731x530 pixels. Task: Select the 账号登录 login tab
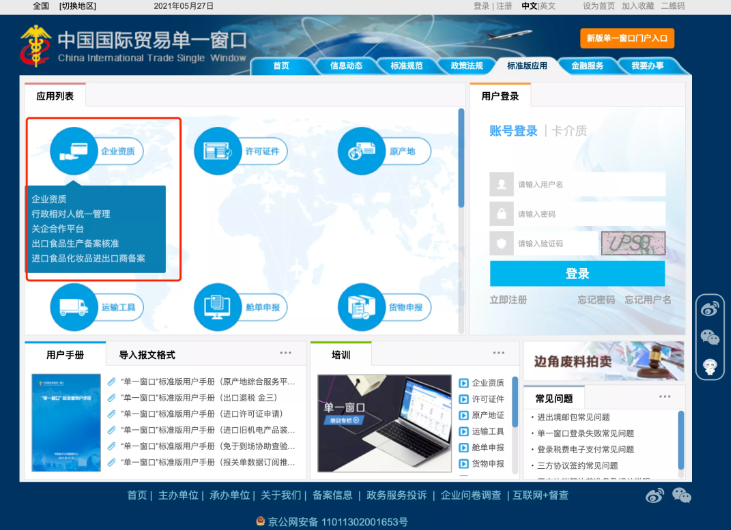click(513, 131)
